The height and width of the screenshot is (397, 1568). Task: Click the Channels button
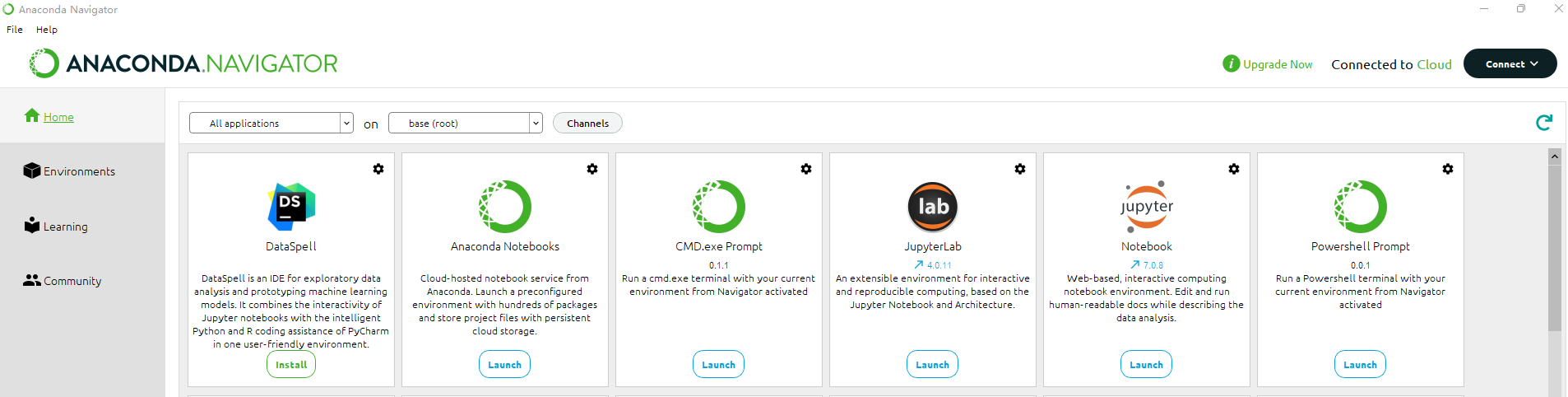(587, 124)
